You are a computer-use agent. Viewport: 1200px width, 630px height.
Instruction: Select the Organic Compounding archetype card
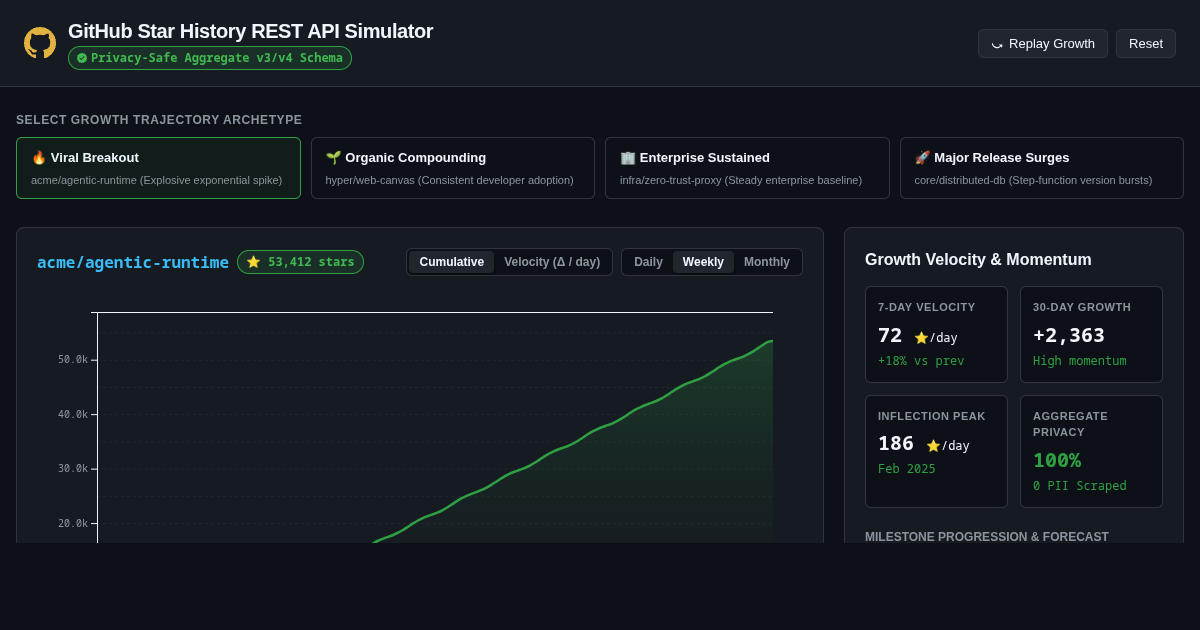pos(453,168)
